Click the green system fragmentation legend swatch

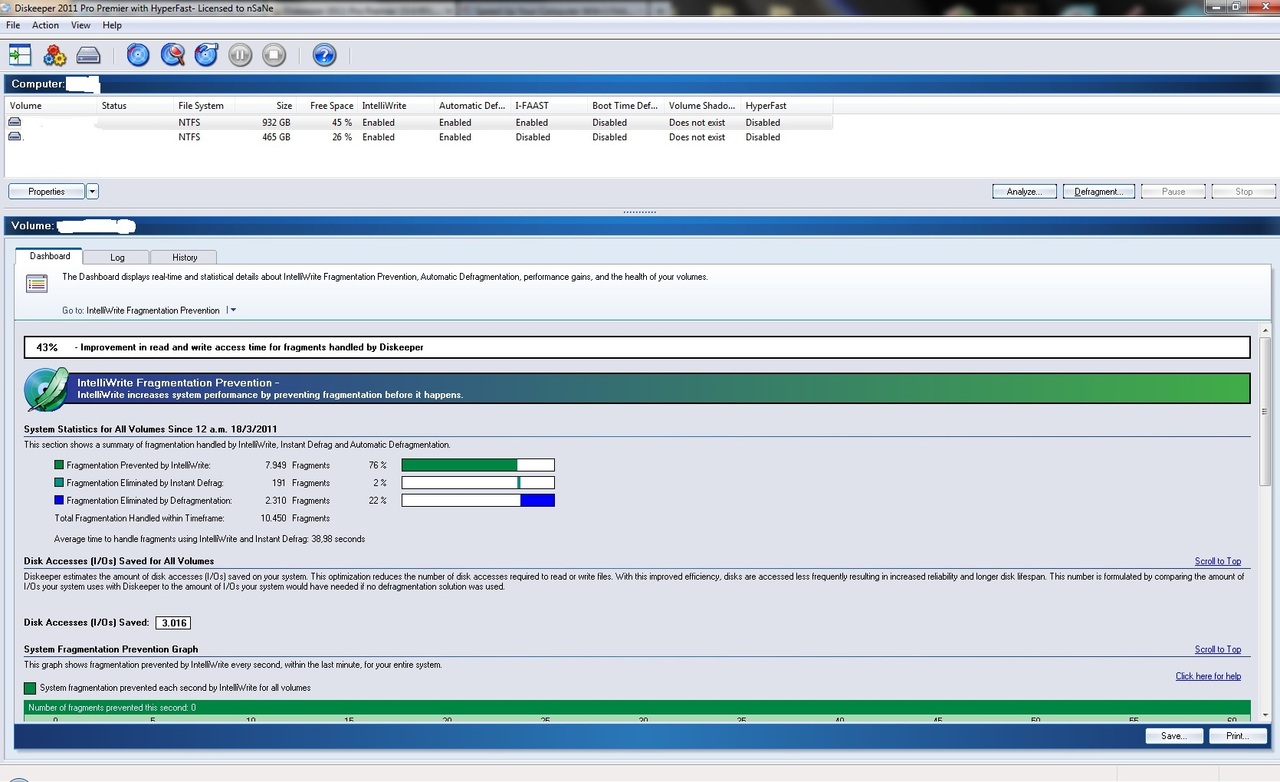coord(30,688)
